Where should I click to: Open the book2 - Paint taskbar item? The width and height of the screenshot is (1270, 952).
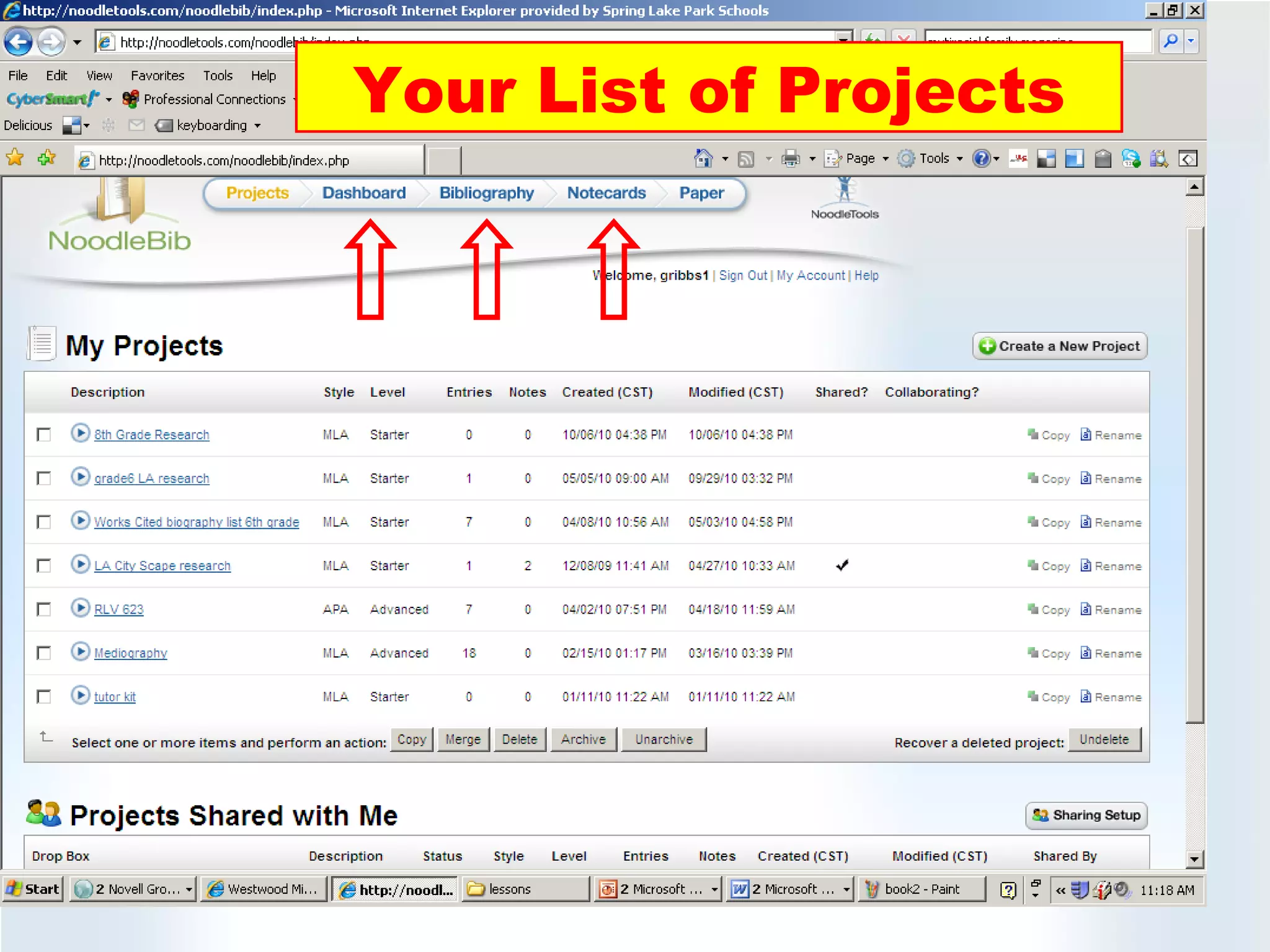pos(921,889)
